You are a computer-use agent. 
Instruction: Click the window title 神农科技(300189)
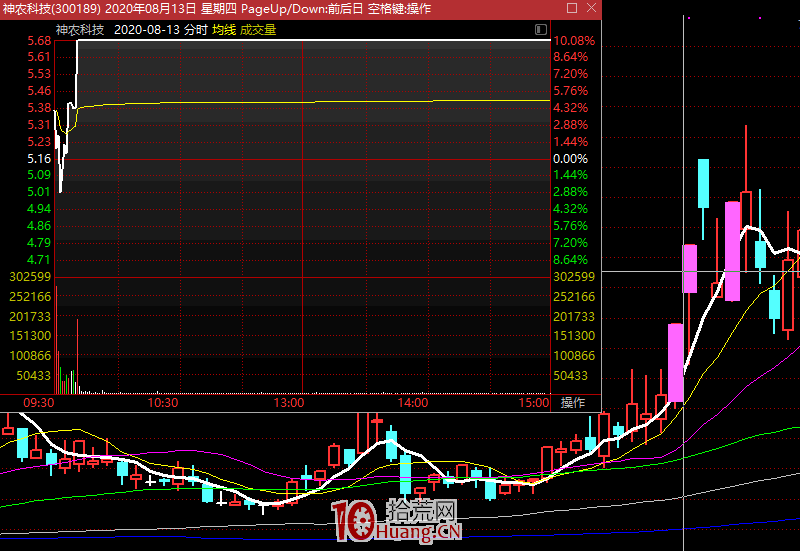pos(52,9)
